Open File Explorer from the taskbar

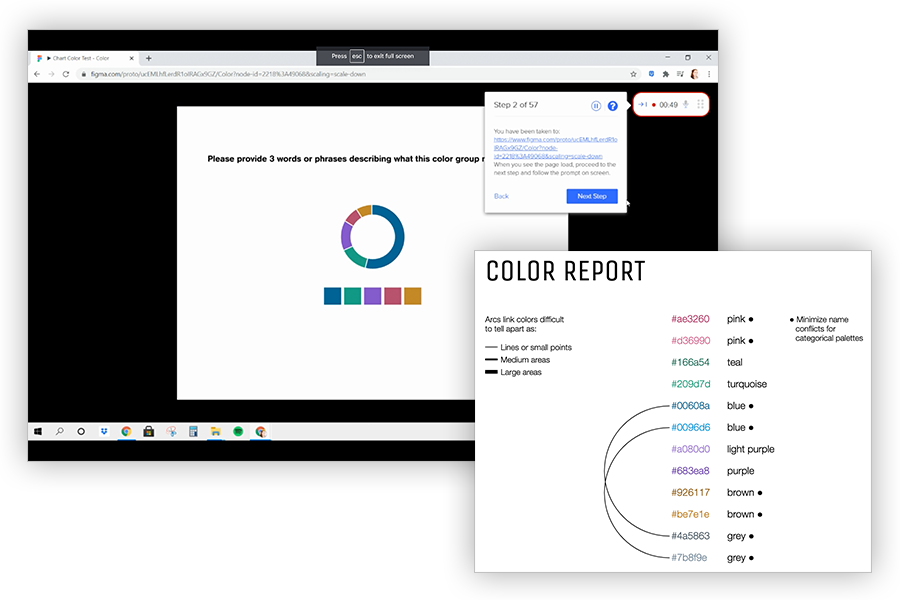pyautogui.click(x=216, y=431)
